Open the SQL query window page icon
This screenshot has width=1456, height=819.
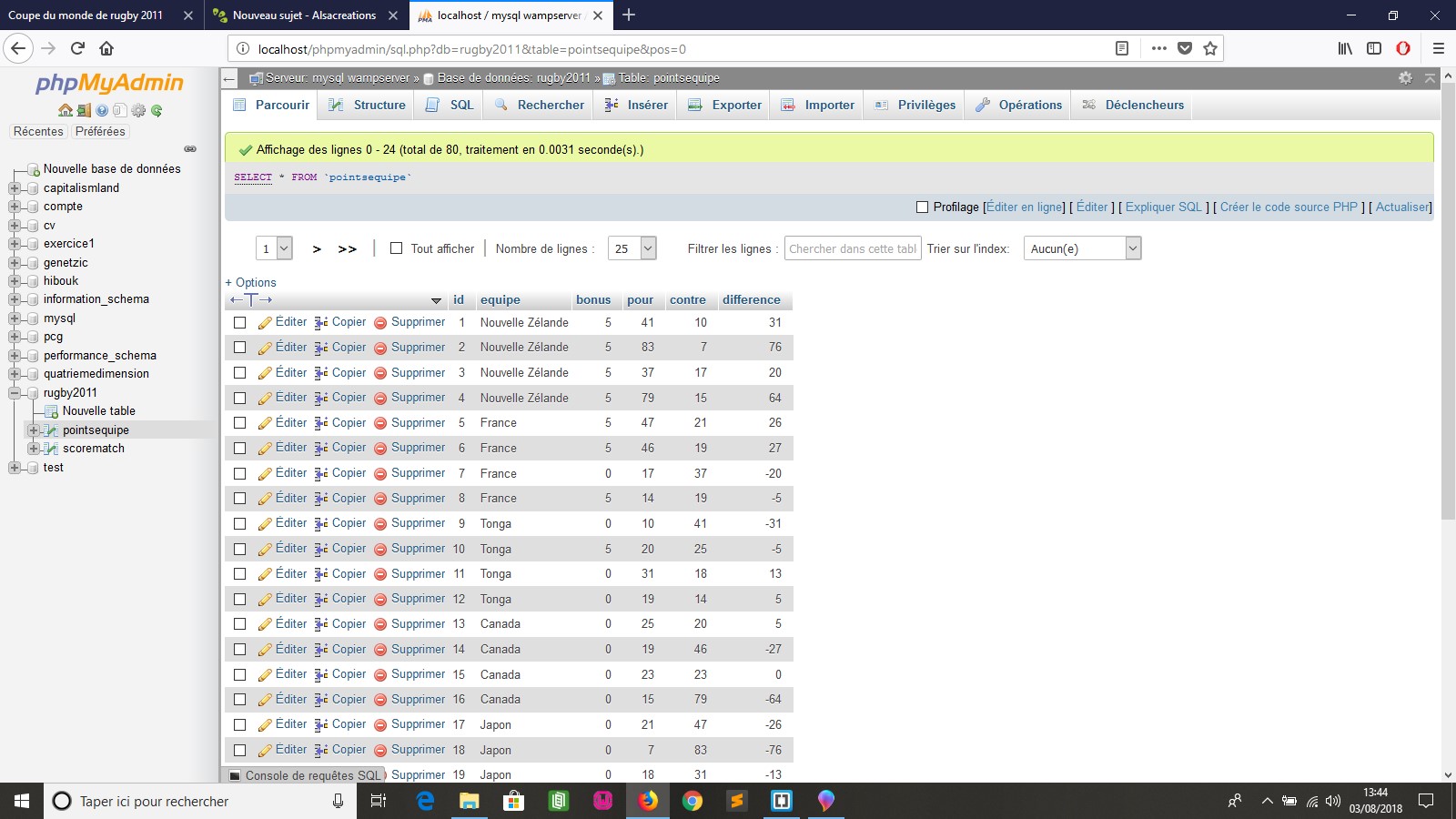[x=120, y=110]
